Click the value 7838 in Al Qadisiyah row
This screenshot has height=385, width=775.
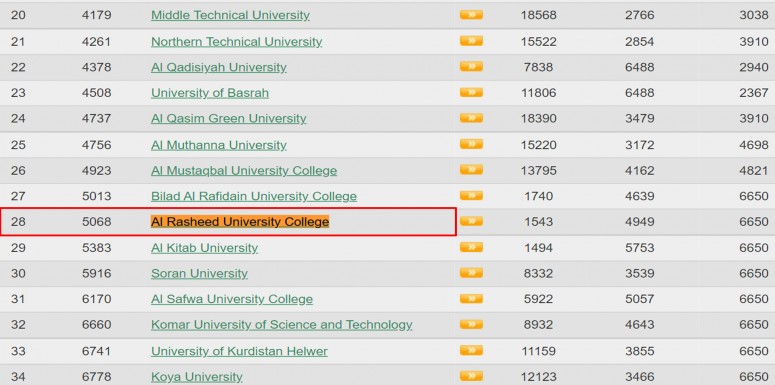click(538, 67)
